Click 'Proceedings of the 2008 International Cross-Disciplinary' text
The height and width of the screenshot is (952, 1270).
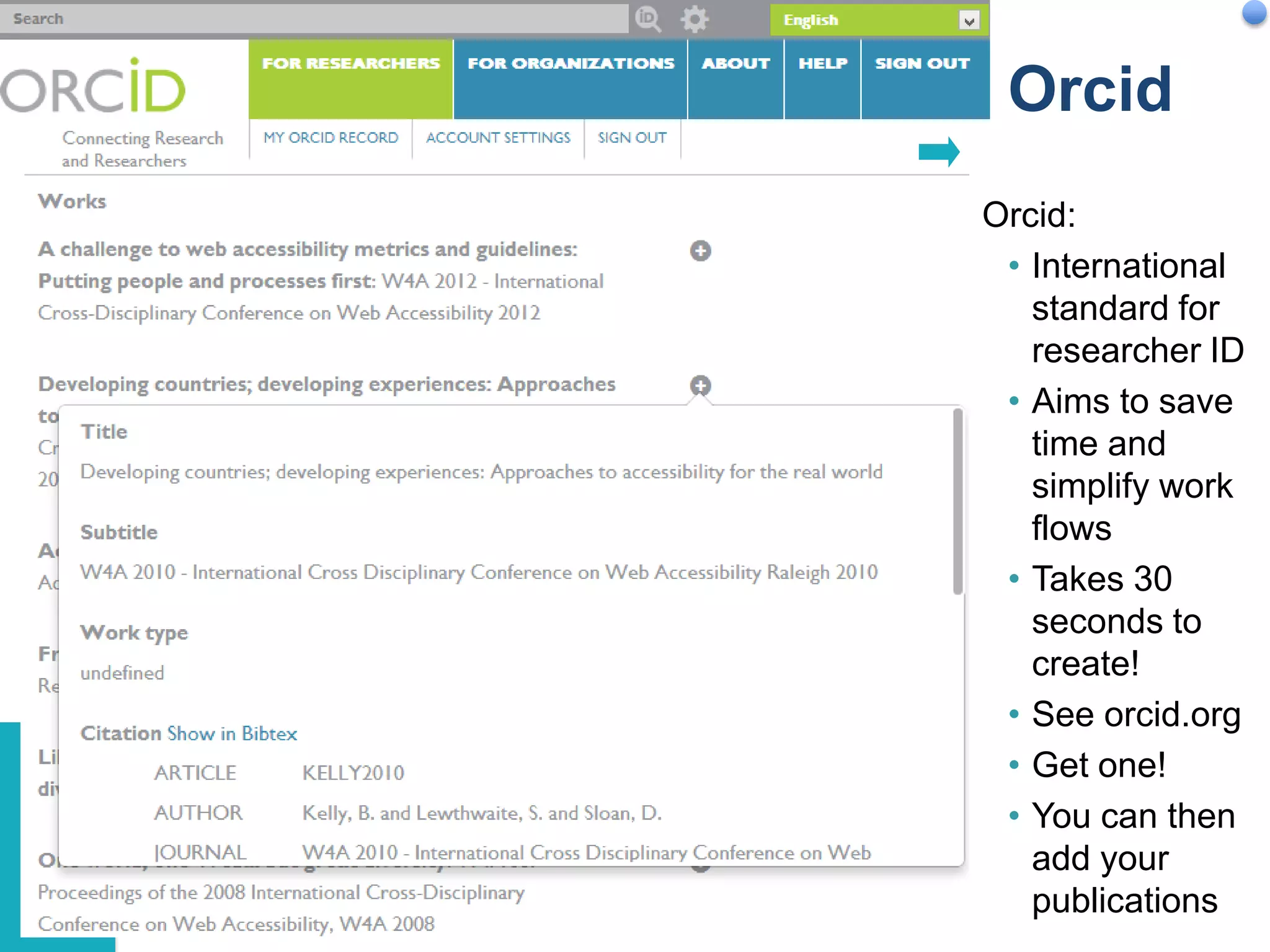(281, 892)
